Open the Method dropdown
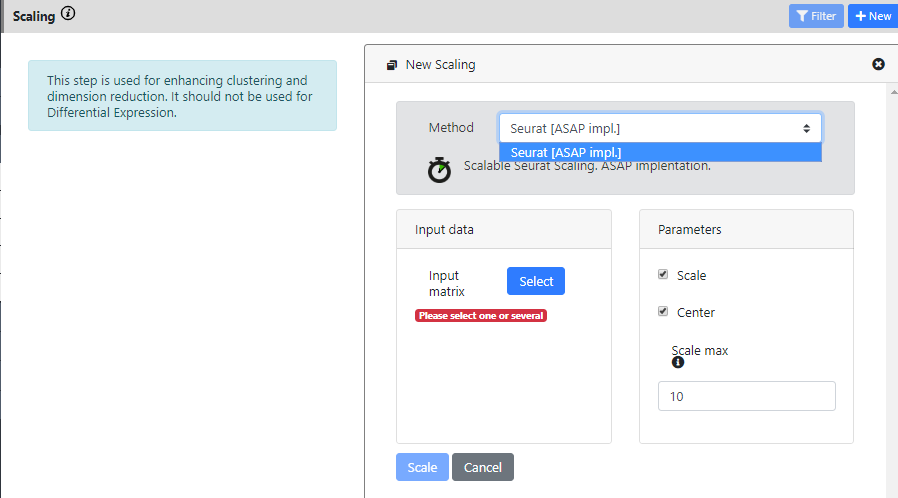Image resolution: width=898 pixels, height=498 pixels. 660,128
